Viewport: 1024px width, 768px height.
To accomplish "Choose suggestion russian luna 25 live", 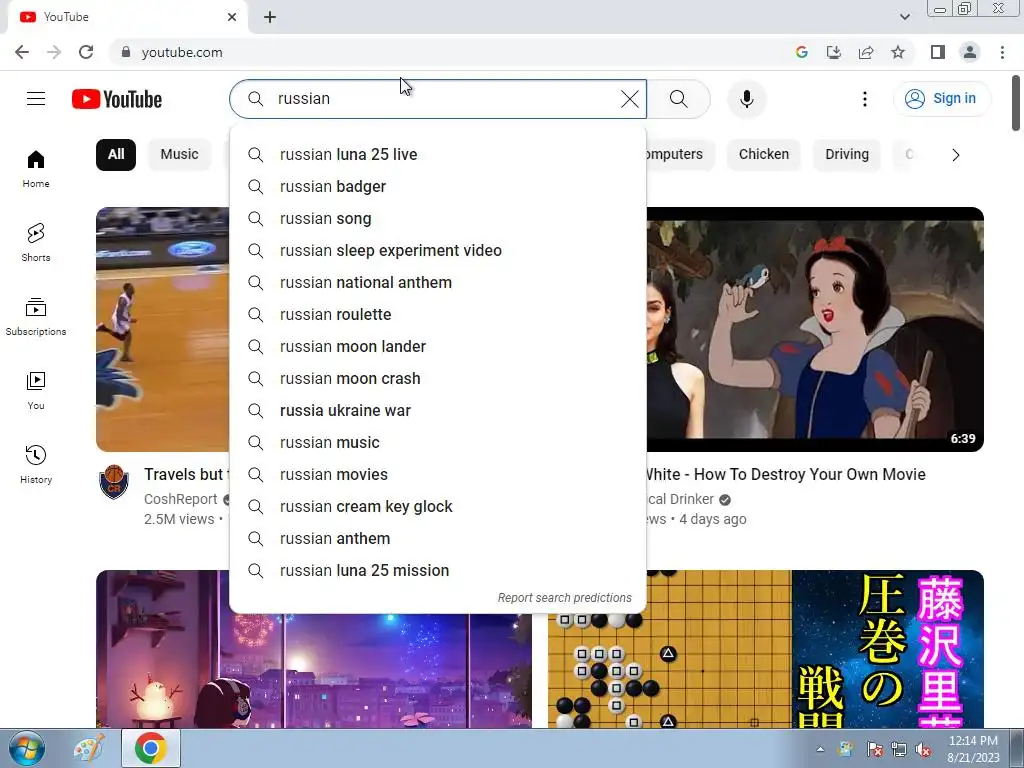I will 438,155.
